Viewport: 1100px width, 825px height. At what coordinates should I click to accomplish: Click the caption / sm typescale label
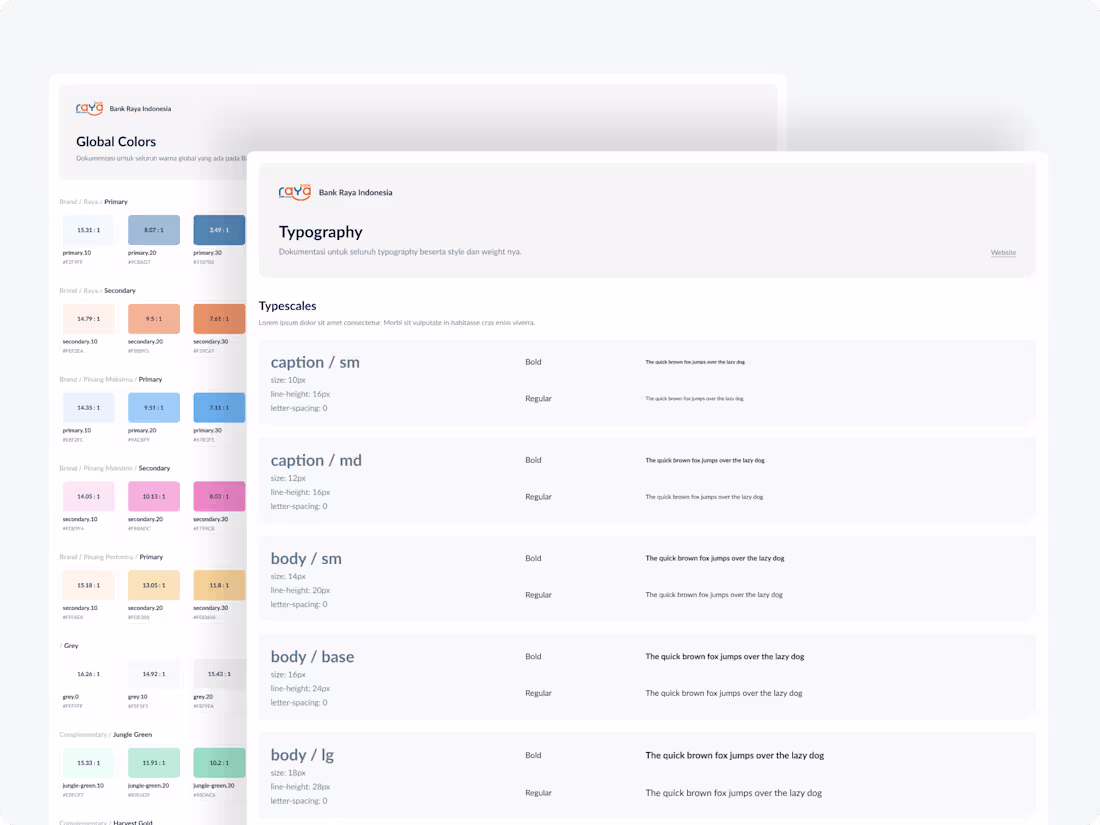[315, 362]
